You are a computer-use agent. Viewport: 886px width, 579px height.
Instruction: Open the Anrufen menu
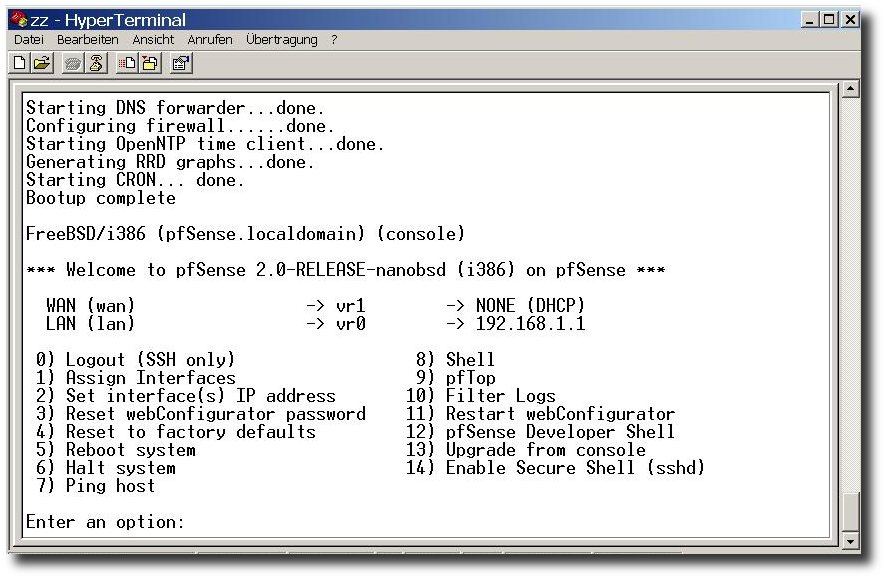(210, 40)
